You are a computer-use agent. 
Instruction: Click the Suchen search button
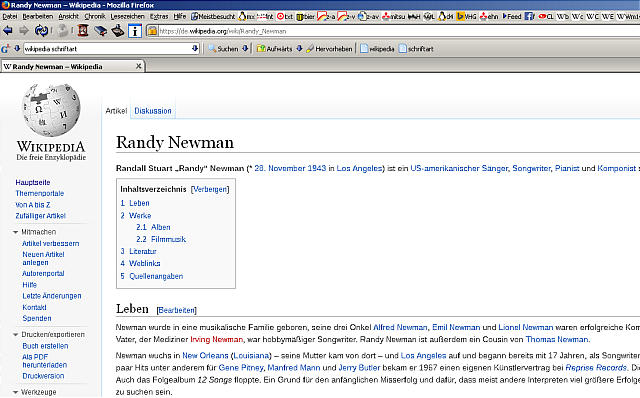[x=223, y=49]
